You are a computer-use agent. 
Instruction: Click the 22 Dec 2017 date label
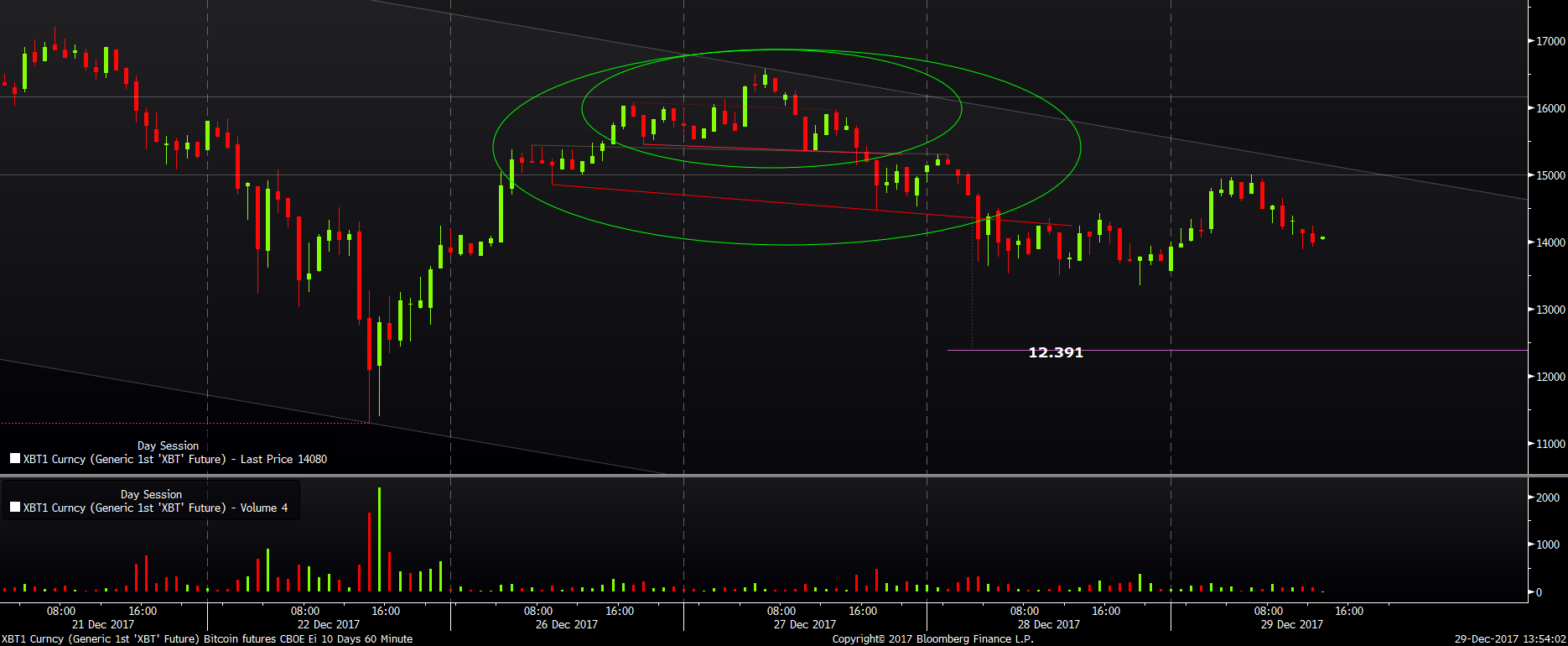[329, 624]
